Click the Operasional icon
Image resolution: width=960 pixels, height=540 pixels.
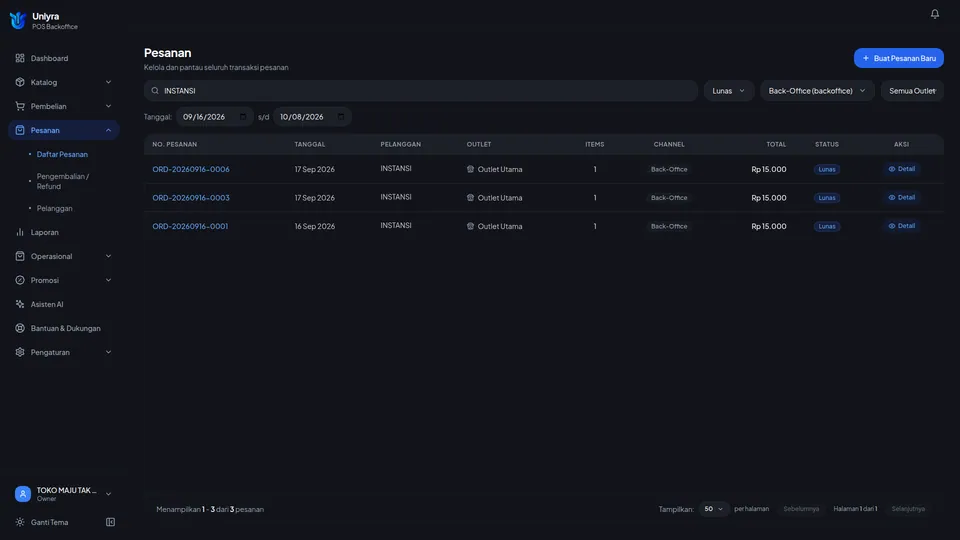20,256
